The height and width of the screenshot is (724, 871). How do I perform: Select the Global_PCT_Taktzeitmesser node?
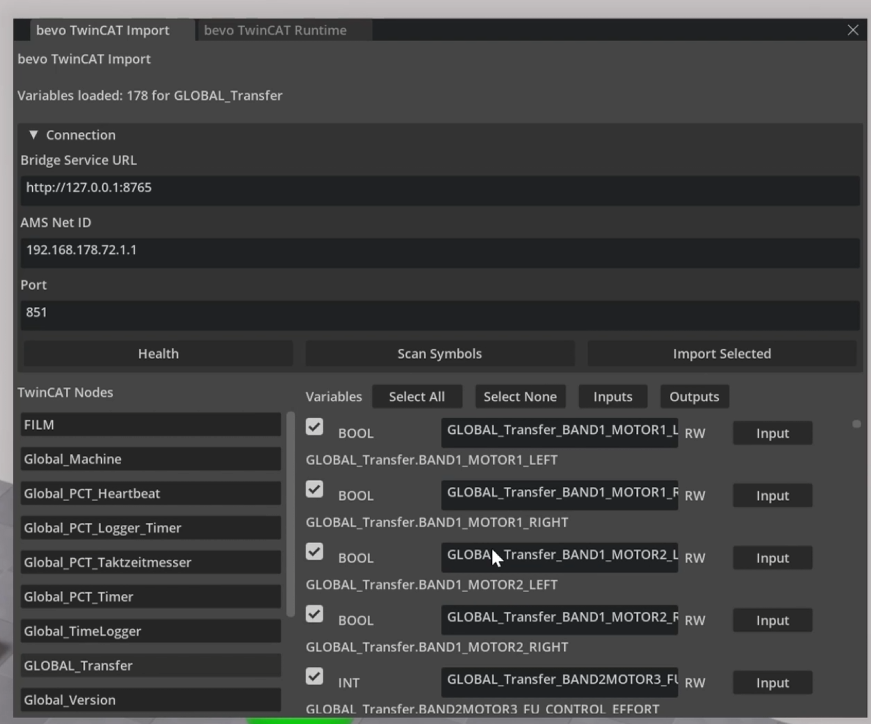click(151, 562)
